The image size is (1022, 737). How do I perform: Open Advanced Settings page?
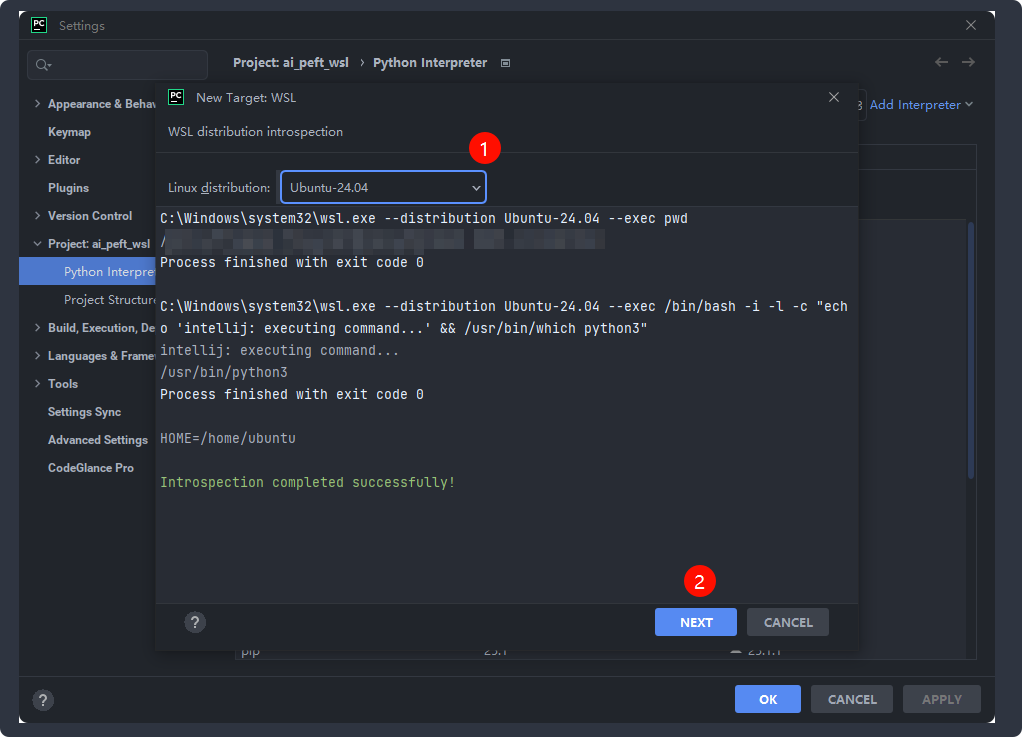click(98, 440)
